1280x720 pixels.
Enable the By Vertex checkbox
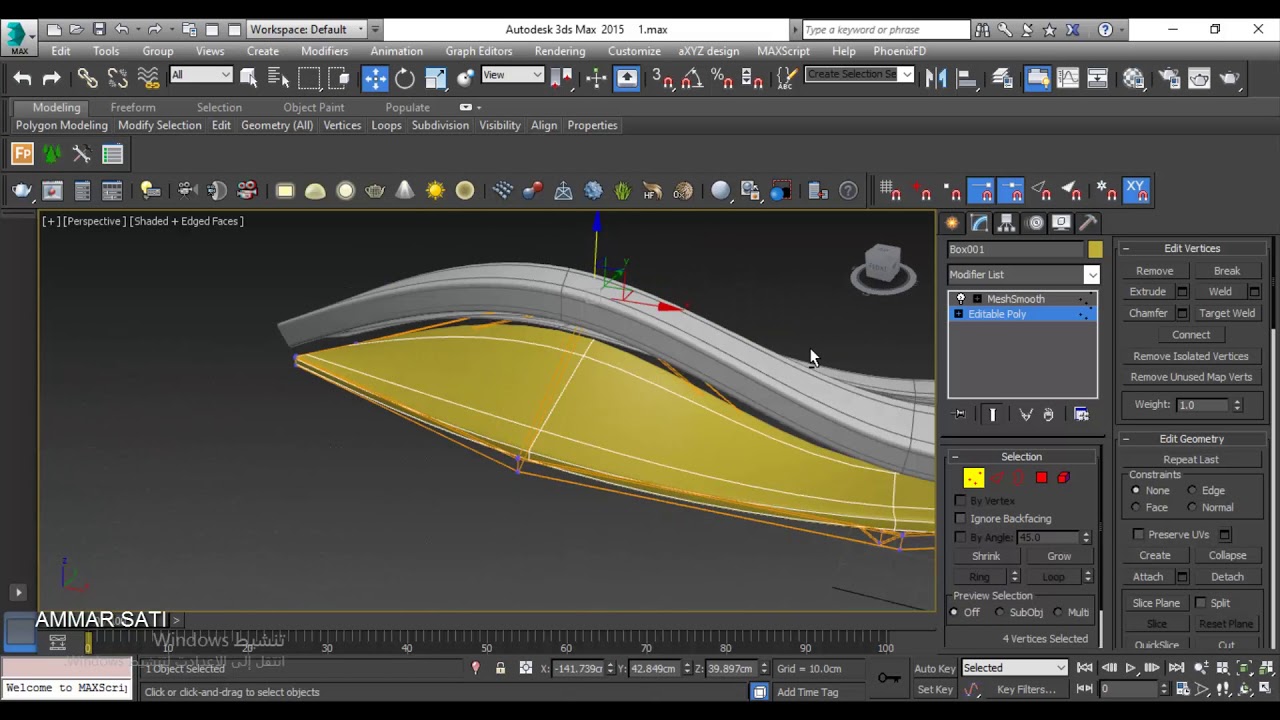point(960,501)
